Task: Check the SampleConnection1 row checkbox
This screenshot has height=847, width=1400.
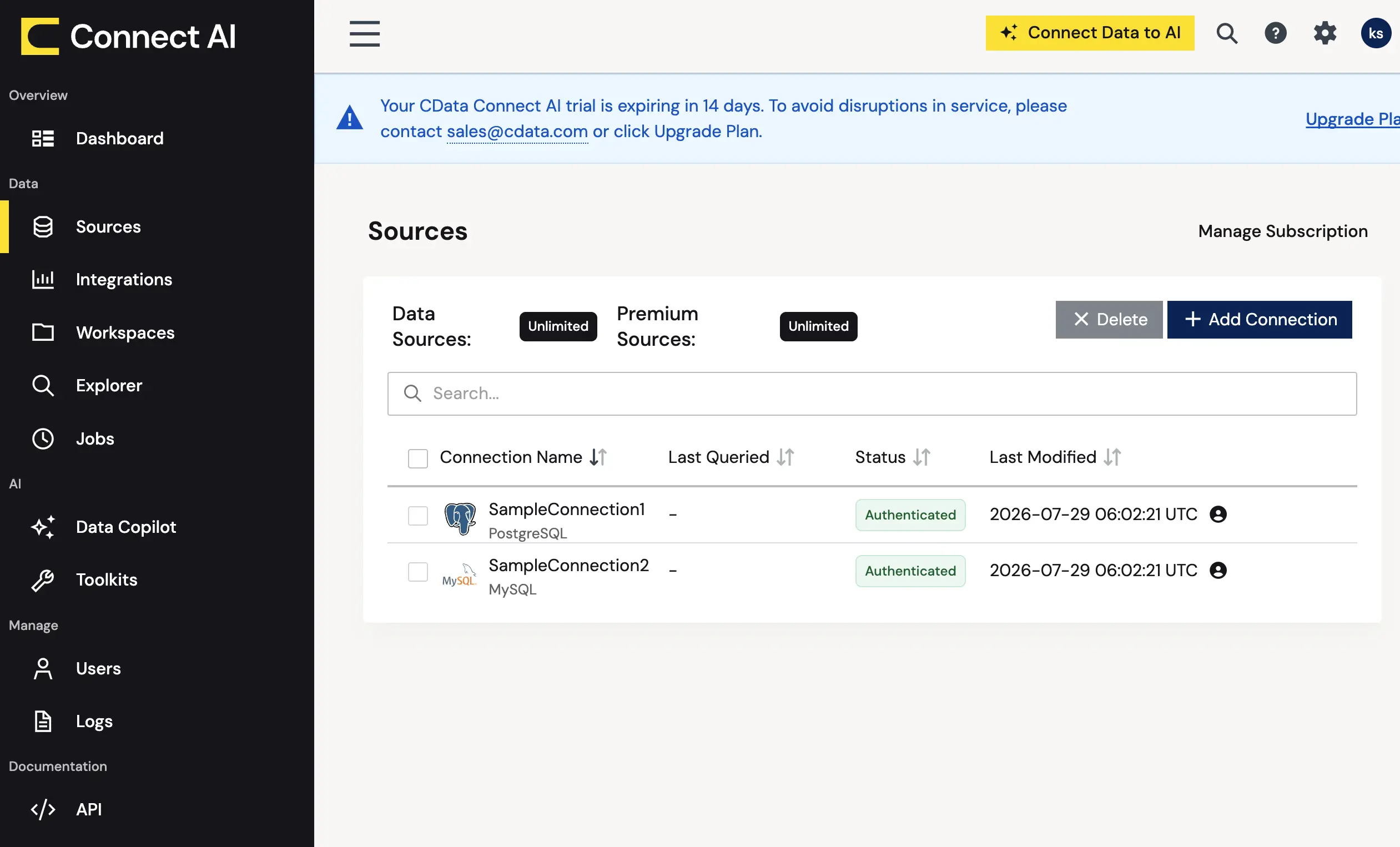Action: pos(417,516)
